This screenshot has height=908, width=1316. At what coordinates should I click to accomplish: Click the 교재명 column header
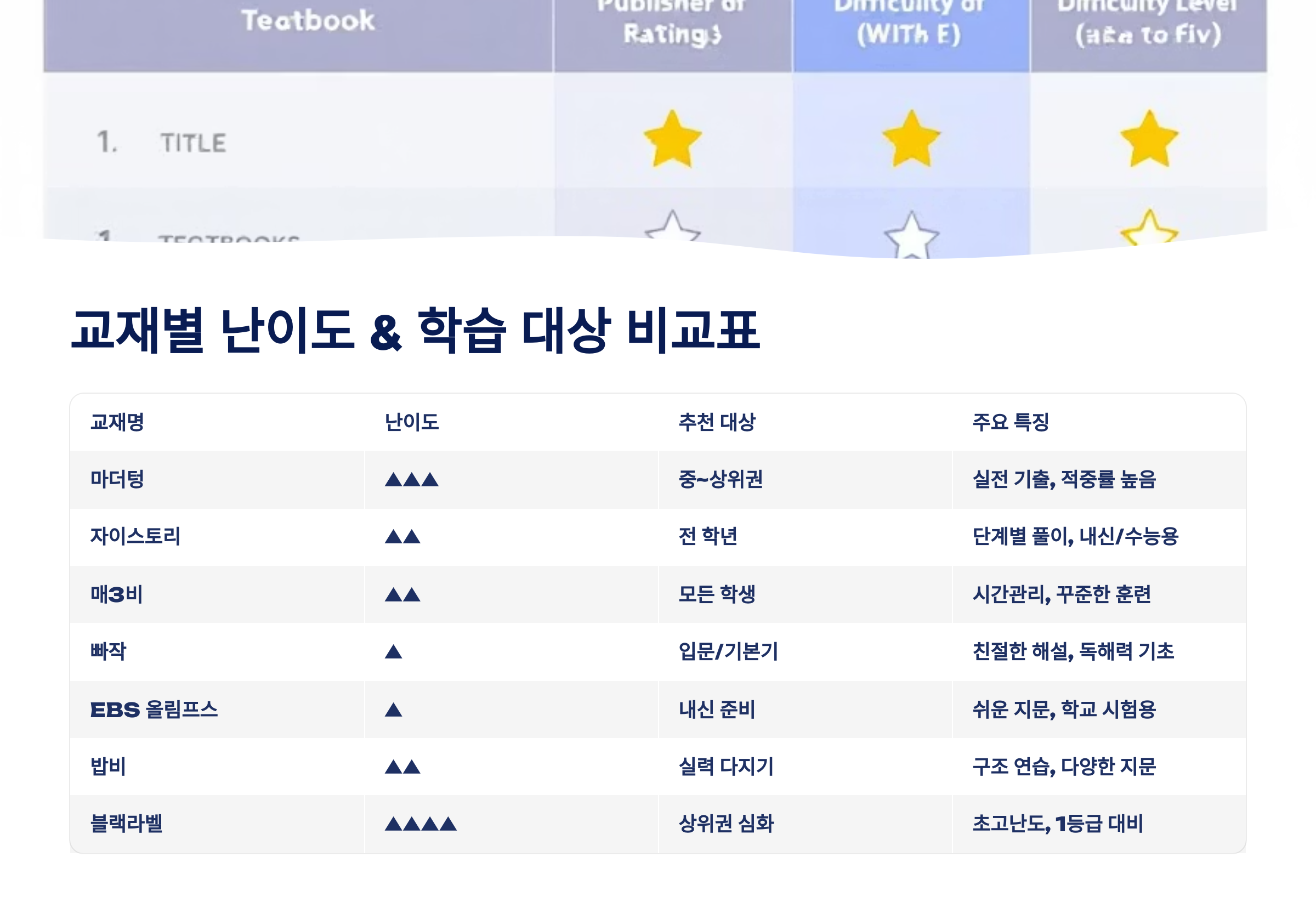[117, 422]
